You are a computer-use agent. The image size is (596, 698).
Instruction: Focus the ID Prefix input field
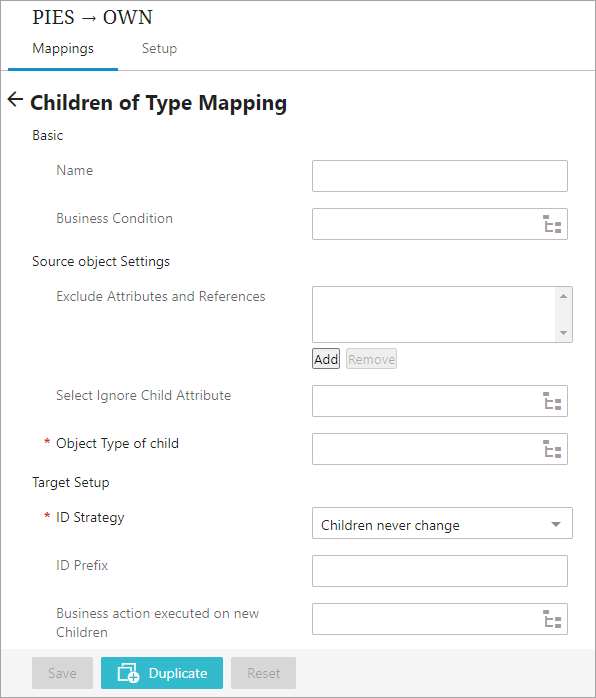pos(440,571)
